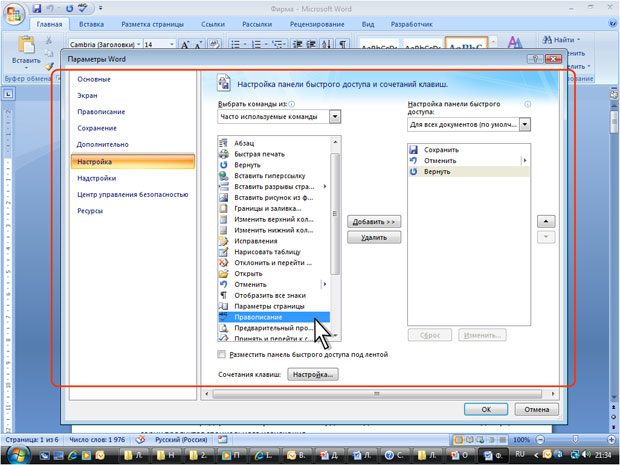
Task: Open font size 14 dropdown in ribbon
Action: (172, 44)
